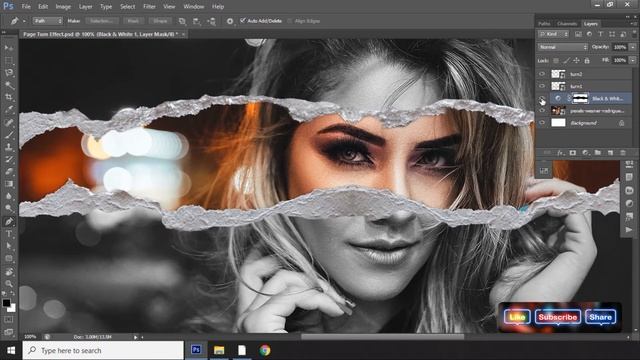The image size is (640, 360).
Task: Select the Shape tool
Action: pos(9,258)
